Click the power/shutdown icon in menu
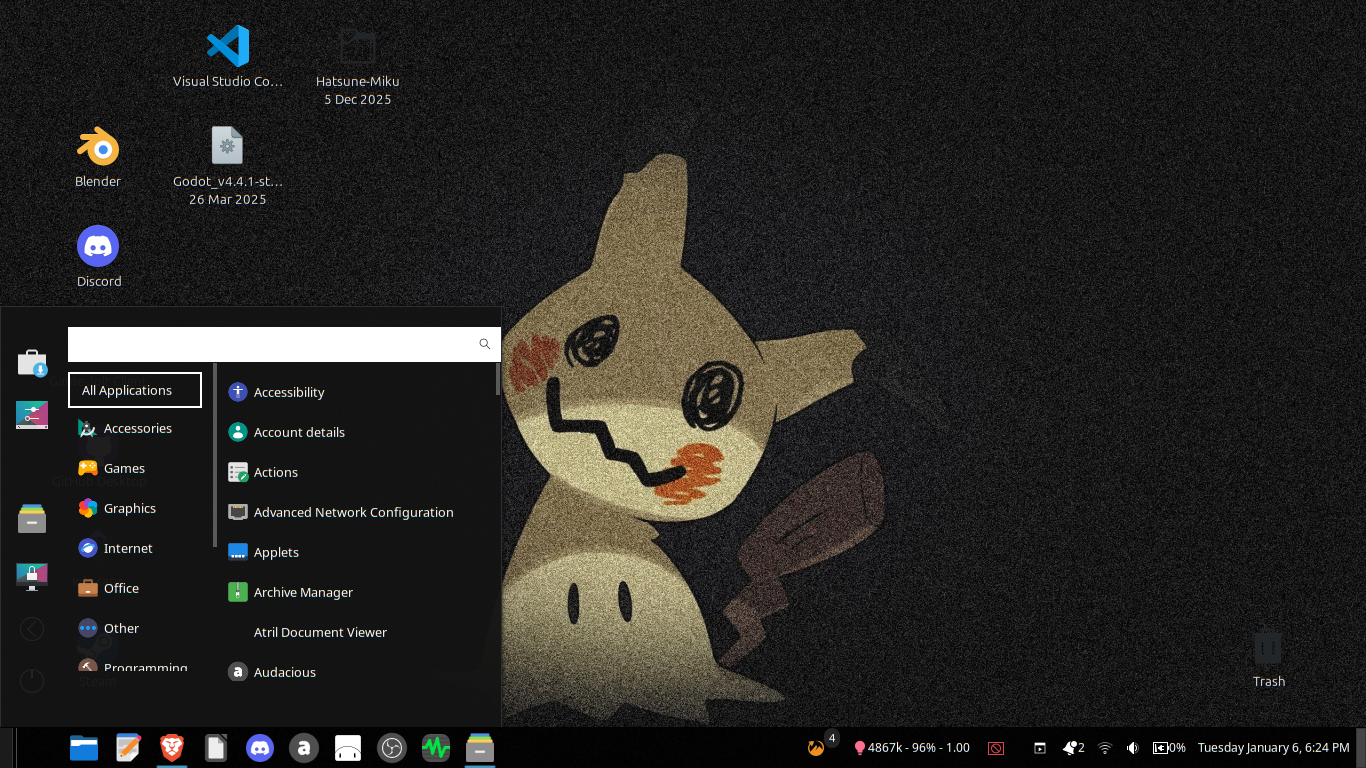 click(32, 681)
